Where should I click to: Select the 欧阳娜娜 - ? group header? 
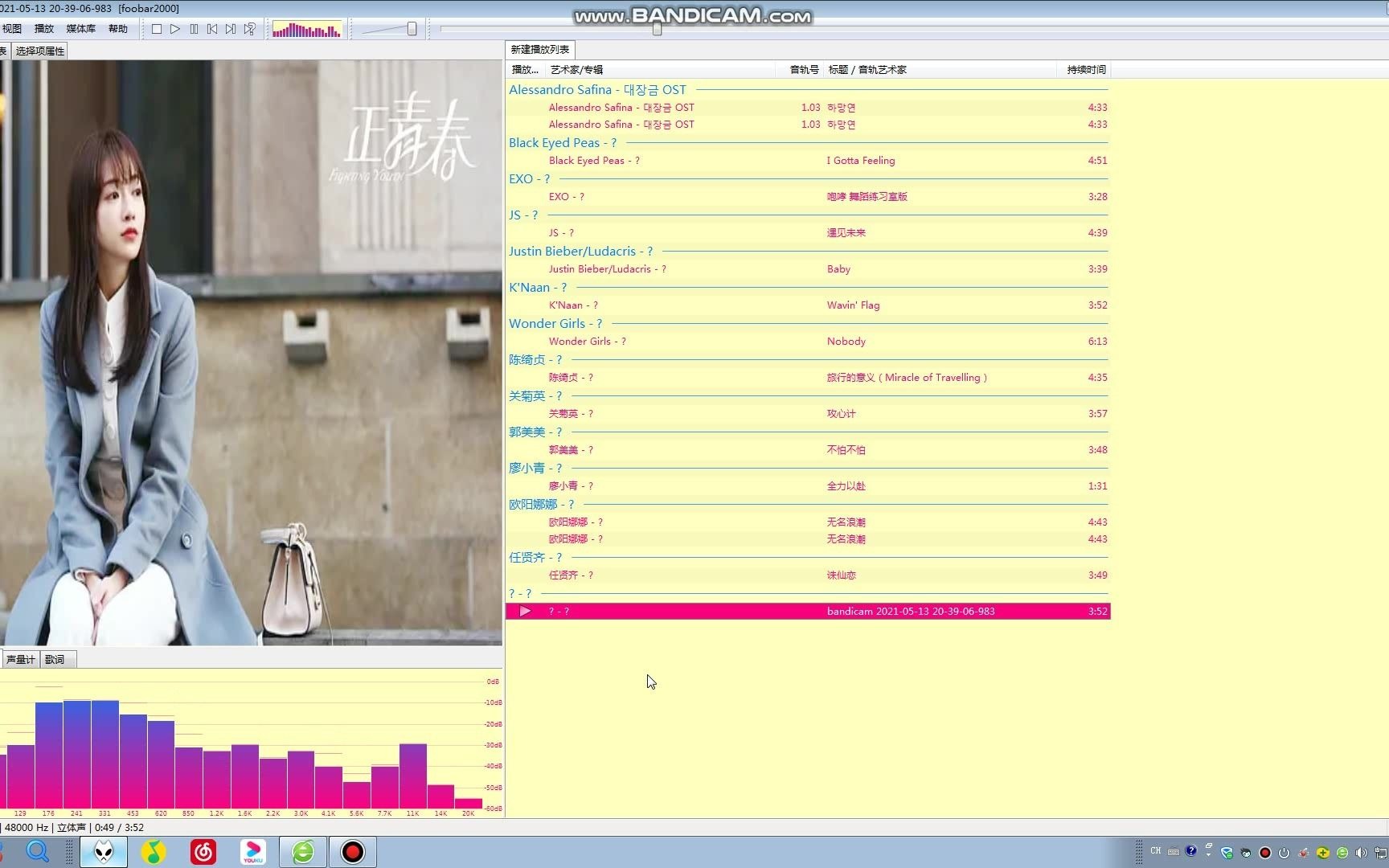808,505
